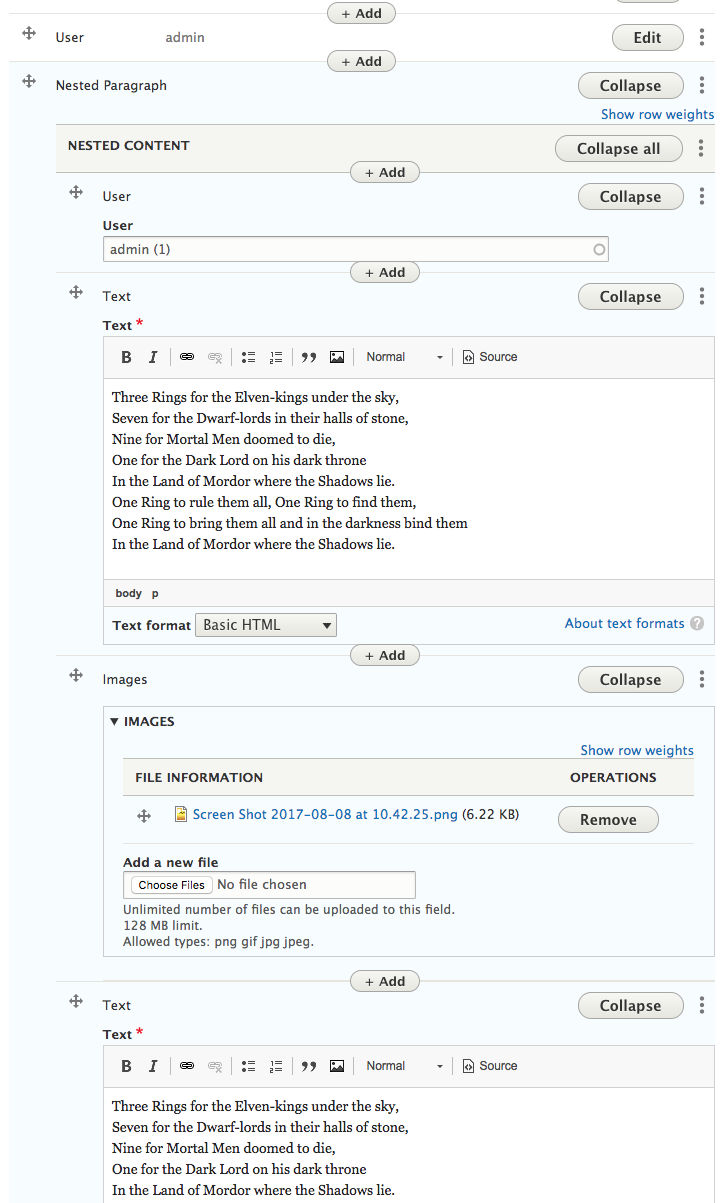Click + Add between User and first Text
The width and height of the screenshot is (725, 1203).
pos(385,272)
